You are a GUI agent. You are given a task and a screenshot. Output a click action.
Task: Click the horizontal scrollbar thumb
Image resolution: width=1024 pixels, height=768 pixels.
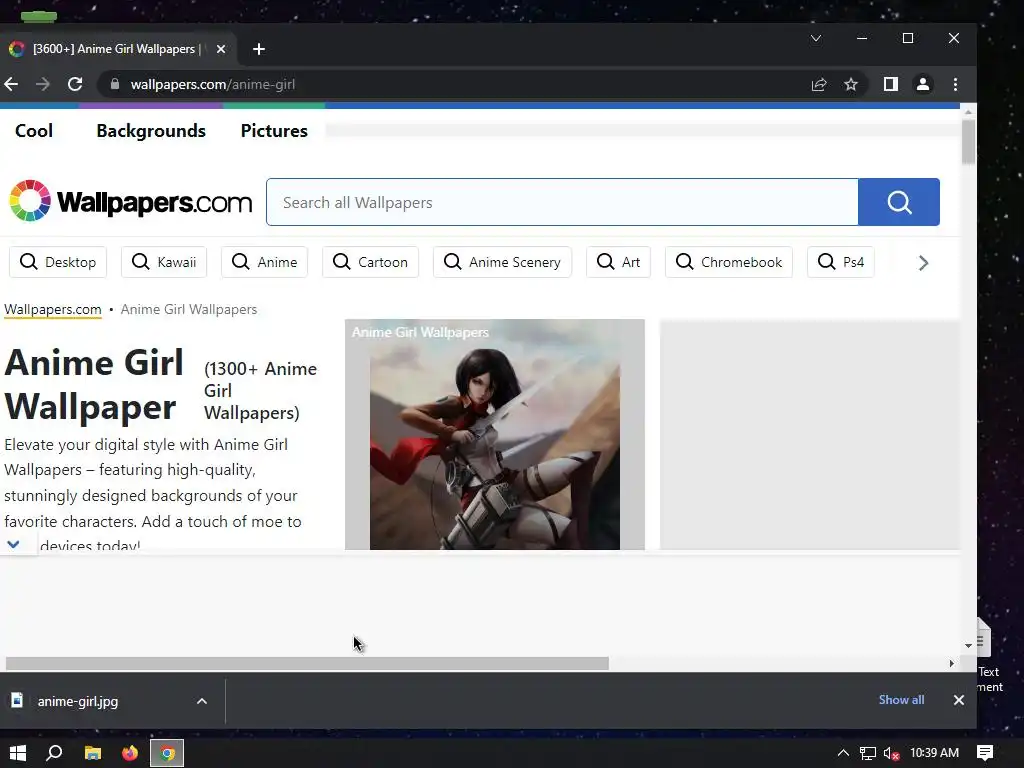pos(307,664)
